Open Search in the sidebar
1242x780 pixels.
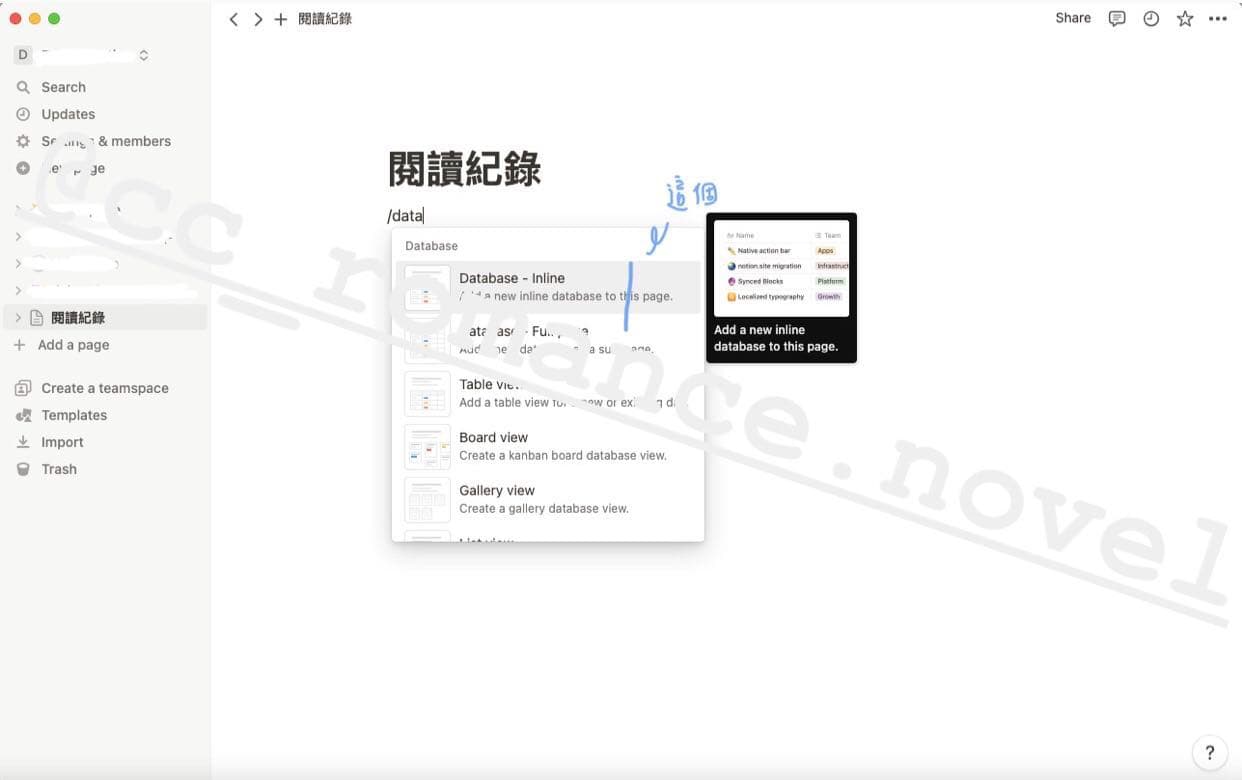[63, 87]
